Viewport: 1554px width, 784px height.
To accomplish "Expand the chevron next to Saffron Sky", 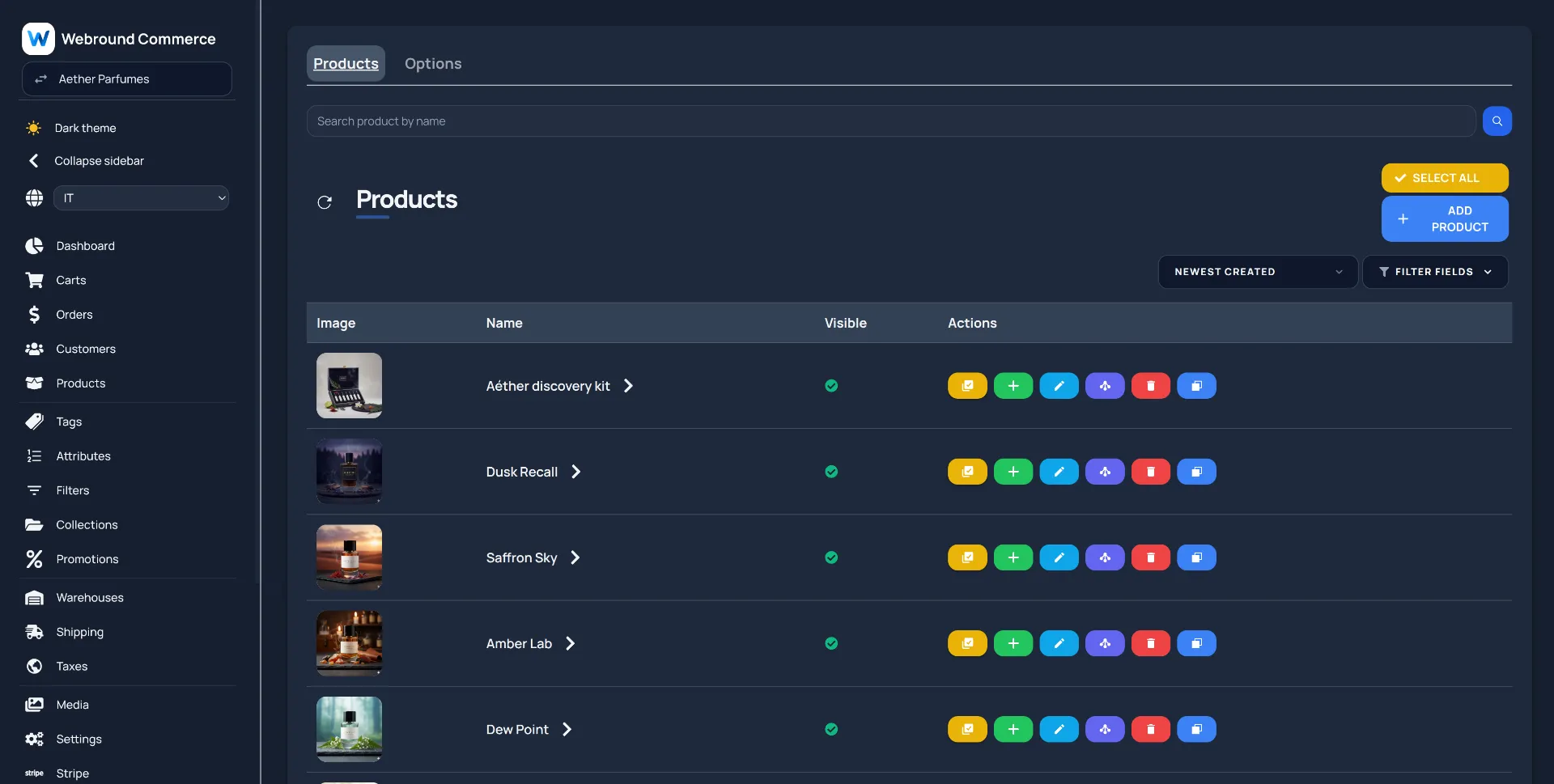I will 575,557.
